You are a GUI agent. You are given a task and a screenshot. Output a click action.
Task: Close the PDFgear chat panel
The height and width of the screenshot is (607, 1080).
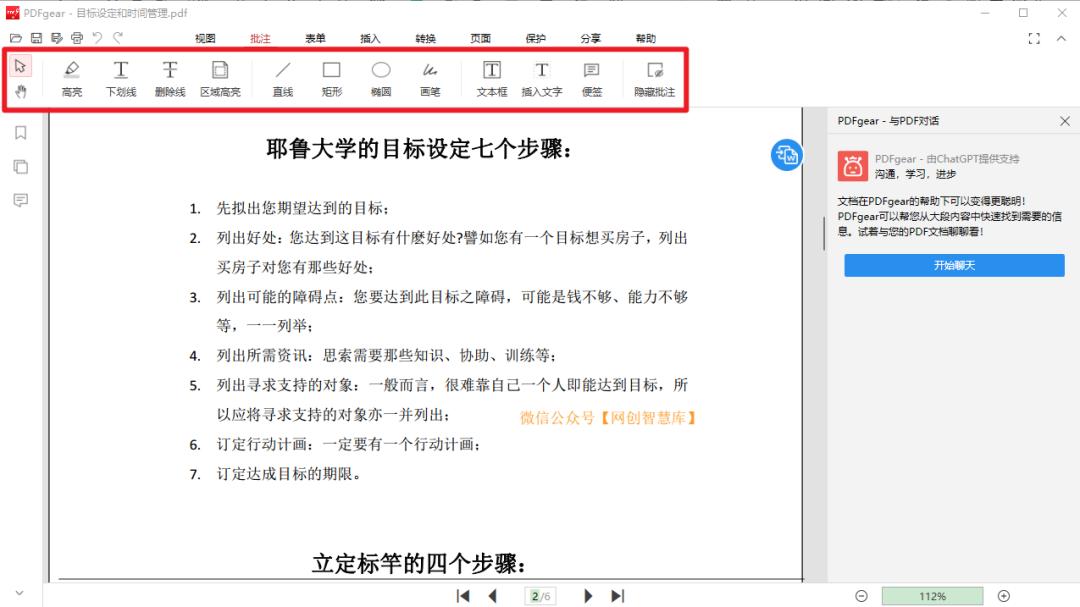tap(1063, 120)
